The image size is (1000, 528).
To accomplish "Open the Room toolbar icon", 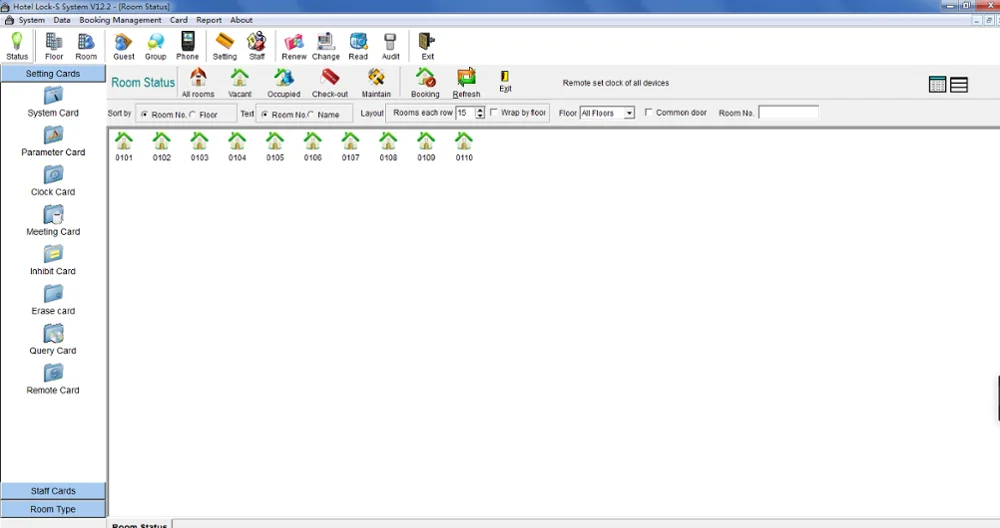I will click(x=86, y=46).
